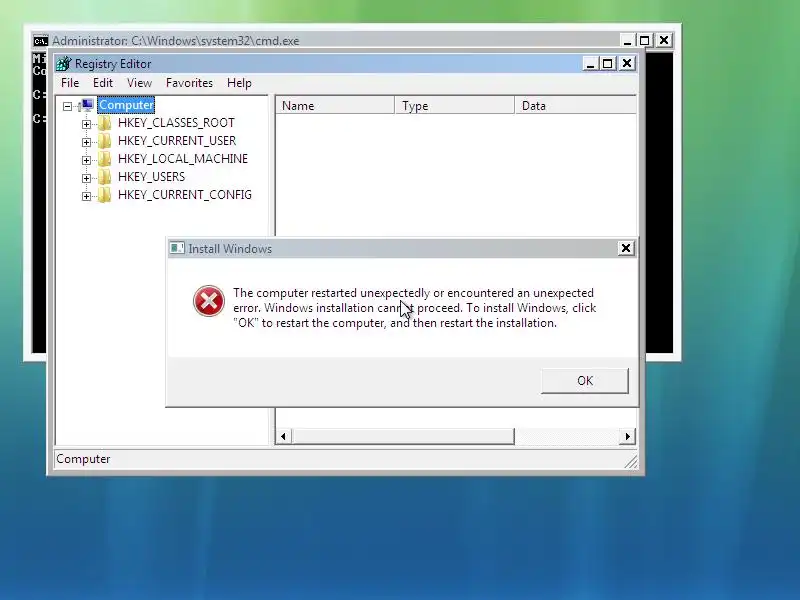Minimize the Registry Editor window

[x=590, y=63]
